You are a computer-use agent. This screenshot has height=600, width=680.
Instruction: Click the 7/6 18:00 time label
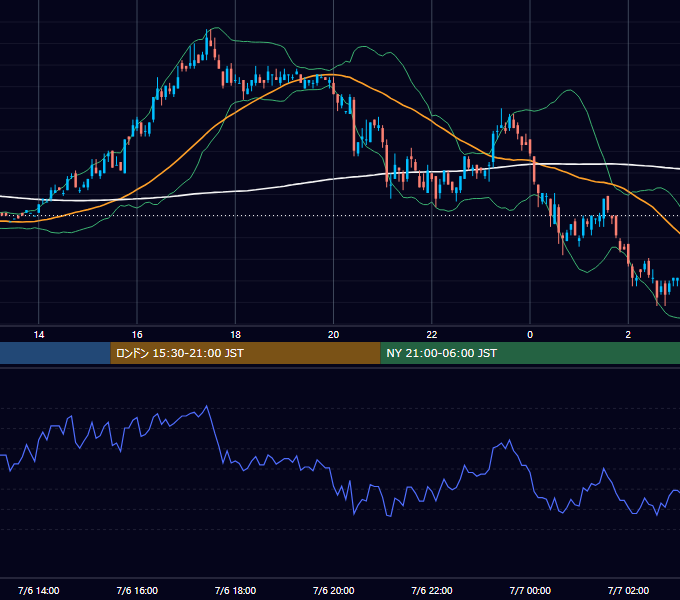tap(235, 590)
